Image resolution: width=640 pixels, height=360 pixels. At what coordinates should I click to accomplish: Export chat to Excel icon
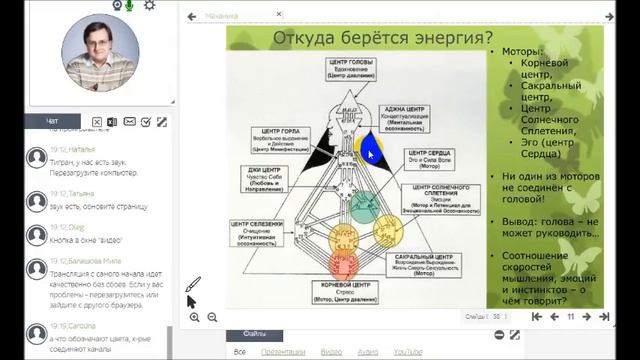click(x=112, y=122)
